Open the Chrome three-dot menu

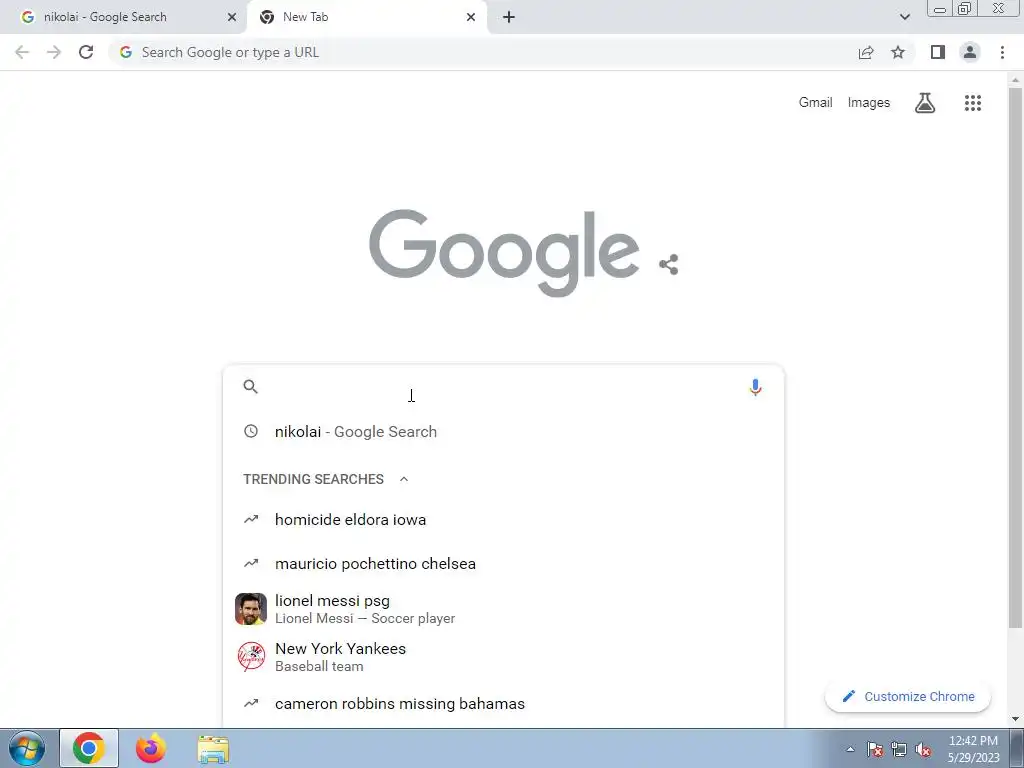point(1002,52)
